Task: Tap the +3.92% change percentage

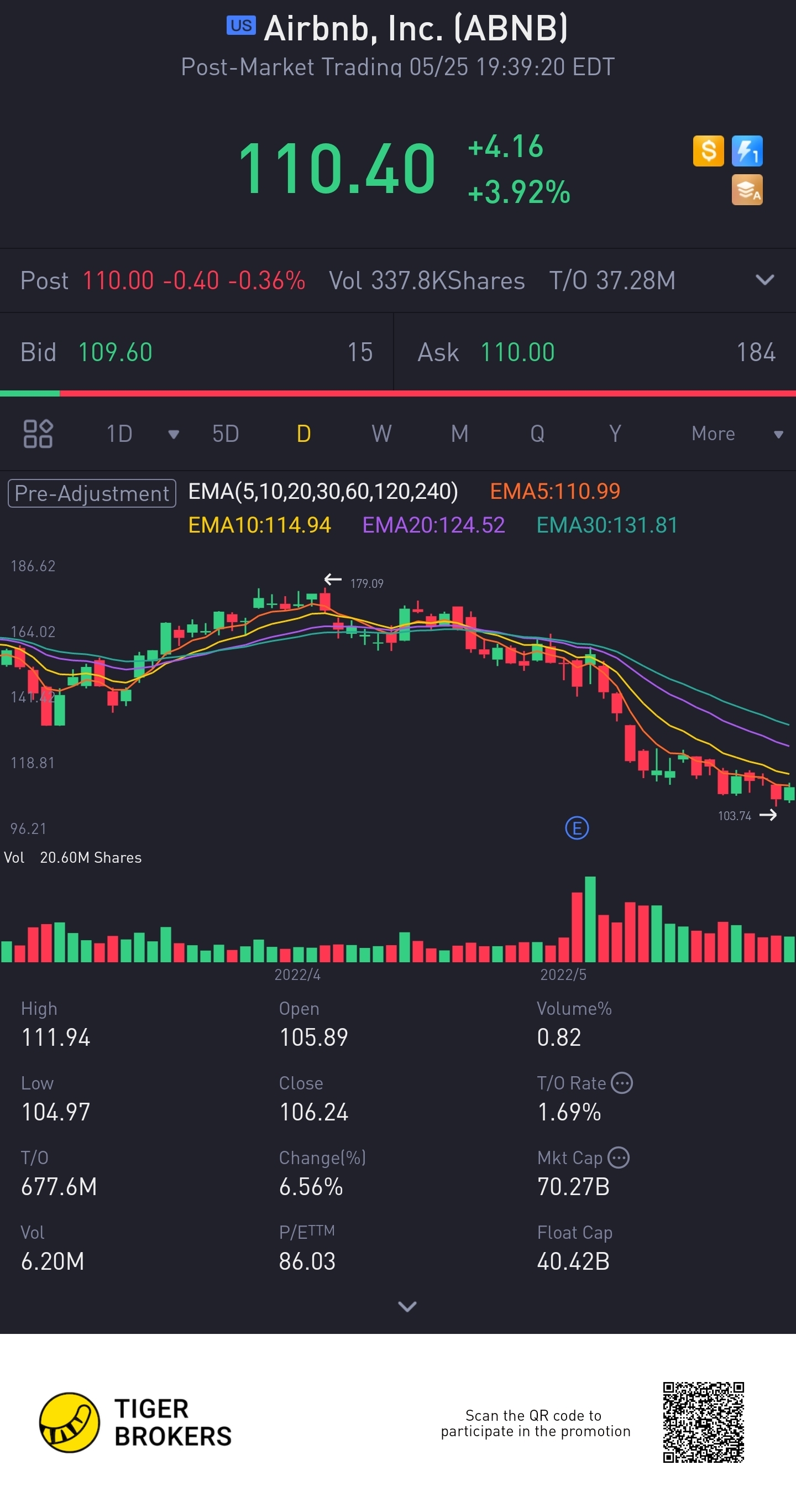Action: click(x=519, y=192)
